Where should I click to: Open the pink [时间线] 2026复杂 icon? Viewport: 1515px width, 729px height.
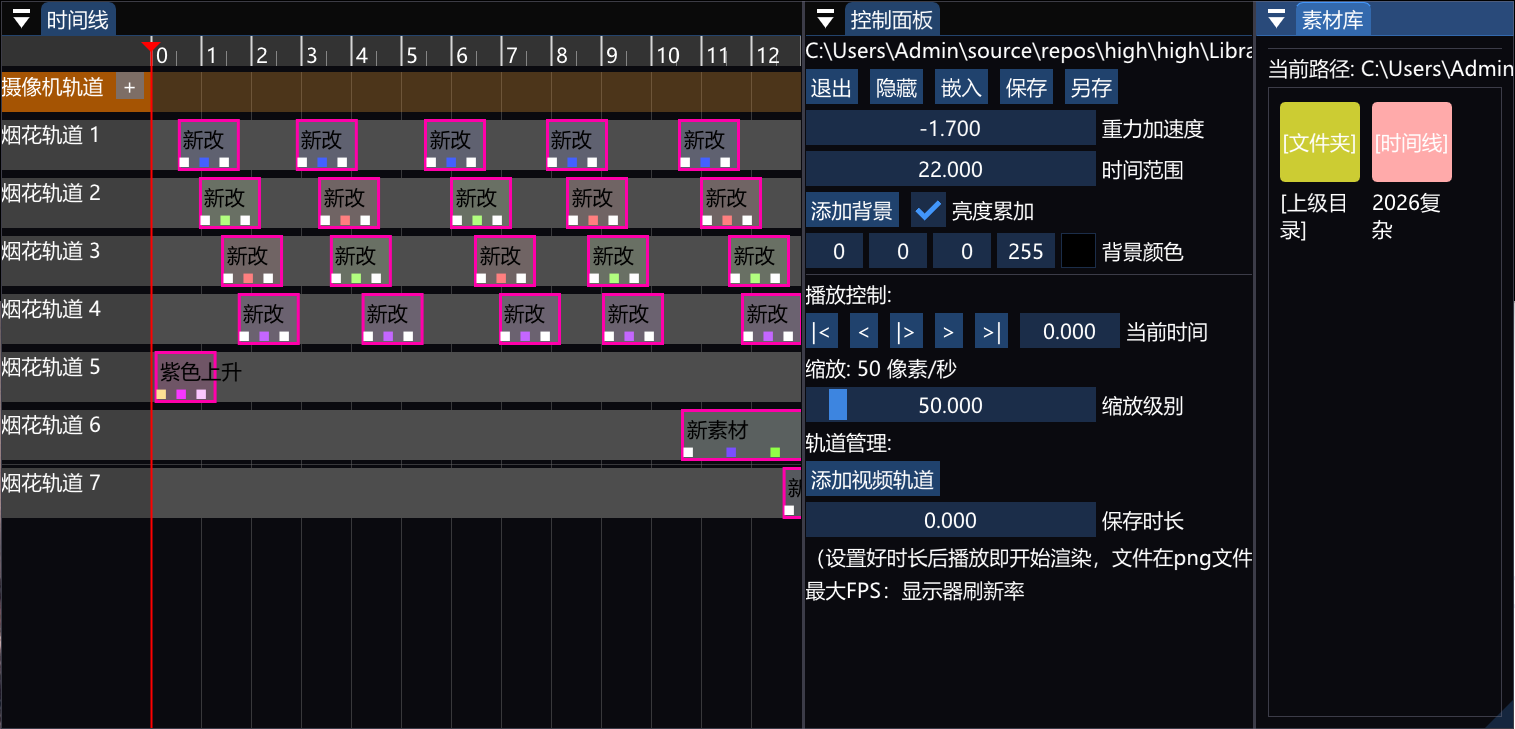coord(1411,141)
